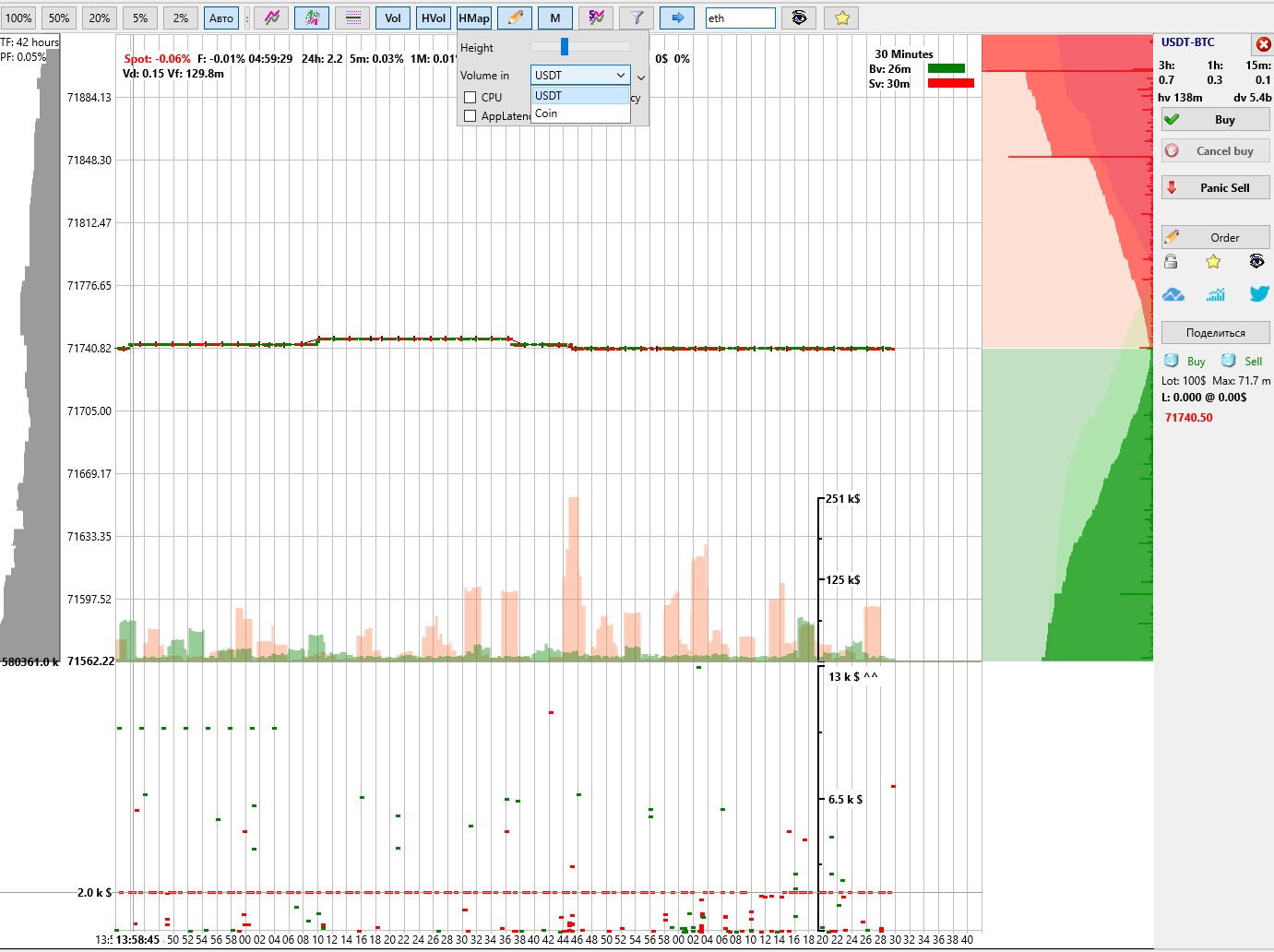
Task: Toggle the HMap toolbar button
Action: pos(474,18)
